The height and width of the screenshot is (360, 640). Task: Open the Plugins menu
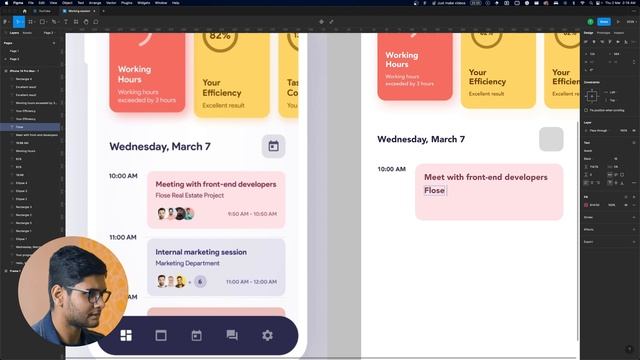pyautogui.click(x=127, y=3)
